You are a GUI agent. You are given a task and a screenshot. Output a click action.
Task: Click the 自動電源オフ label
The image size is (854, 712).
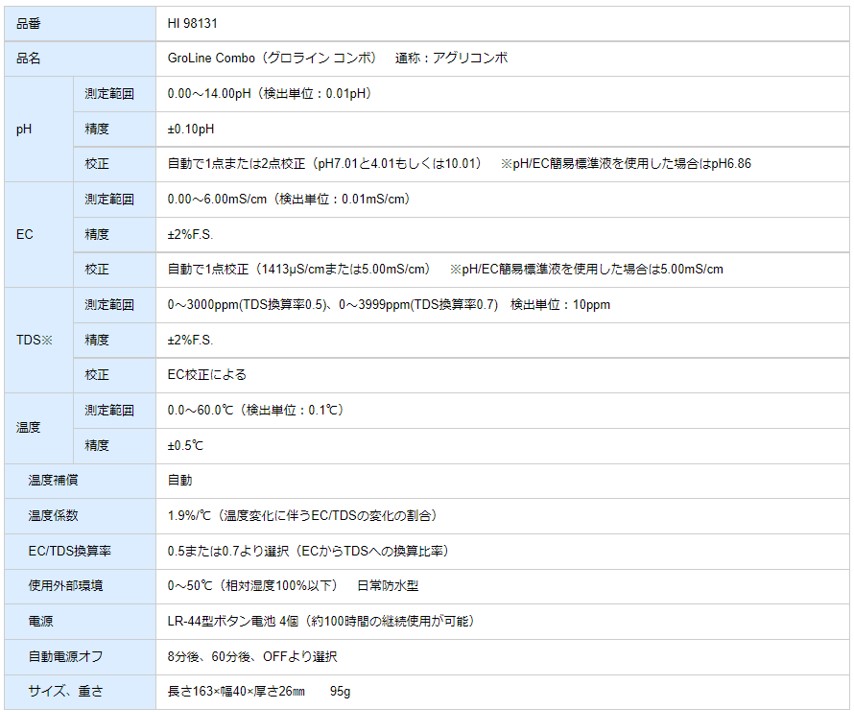(65, 657)
